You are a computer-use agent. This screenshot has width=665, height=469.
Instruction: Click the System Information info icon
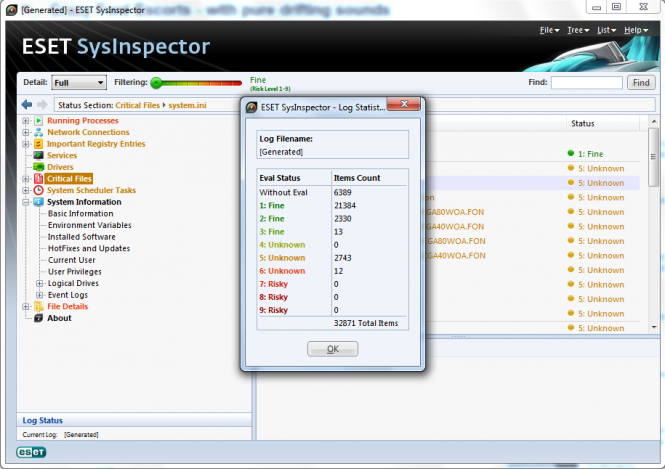point(39,202)
